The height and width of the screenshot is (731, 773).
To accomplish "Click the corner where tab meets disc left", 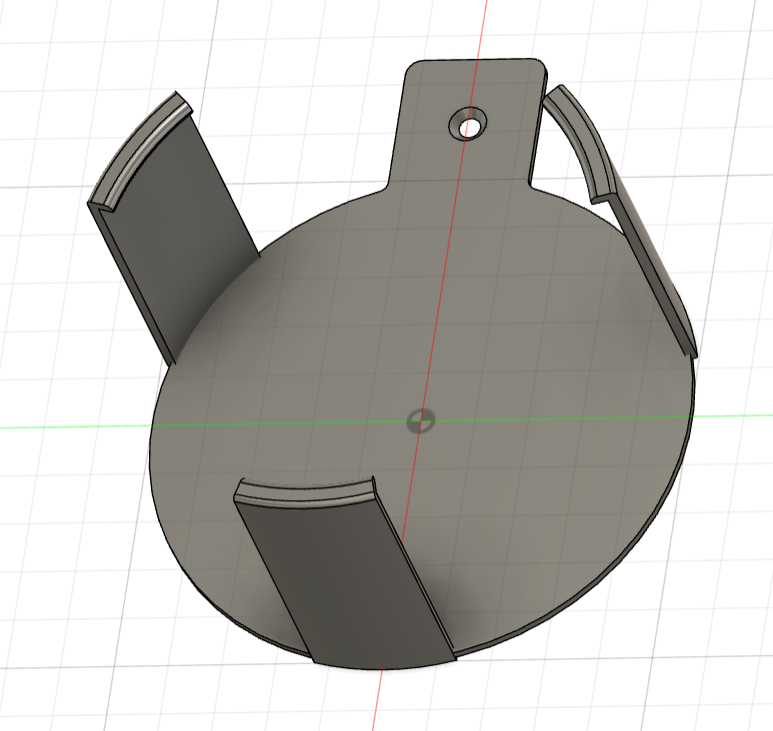I will pos(386,188).
